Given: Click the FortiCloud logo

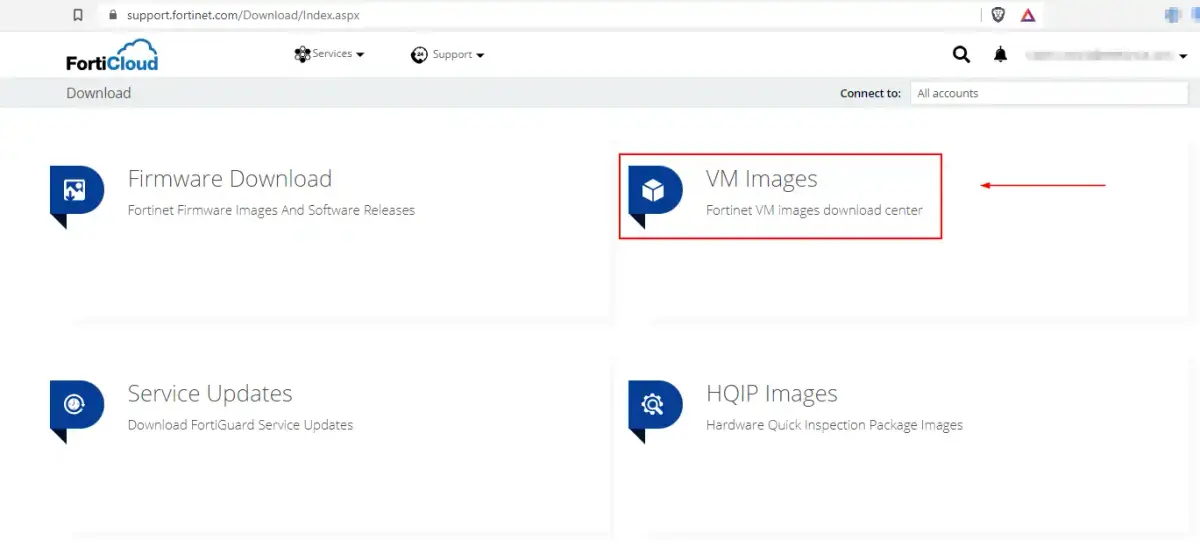Looking at the screenshot, I should [x=112, y=55].
